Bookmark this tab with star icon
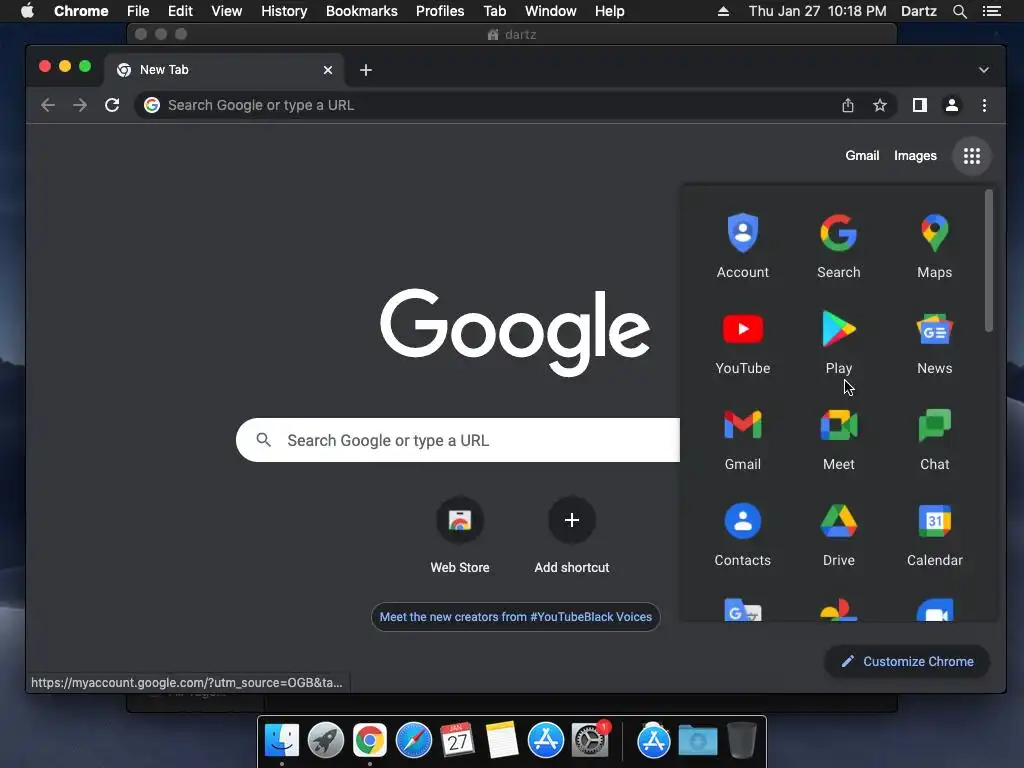This screenshot has height=768, width=1024. click(x=880, y=105)
